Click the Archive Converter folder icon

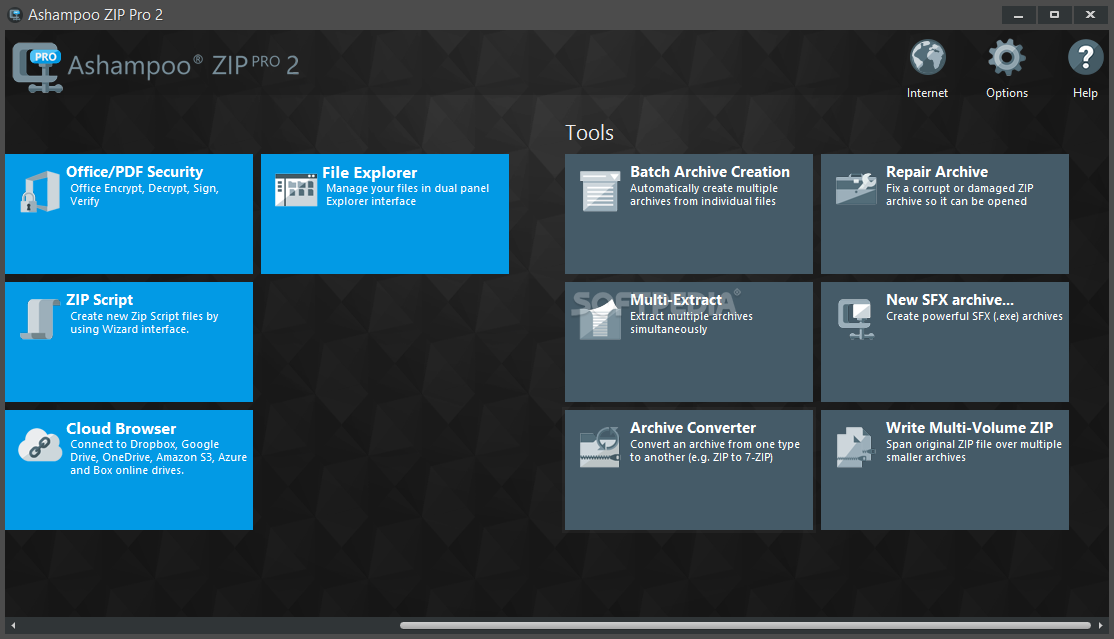600,447
